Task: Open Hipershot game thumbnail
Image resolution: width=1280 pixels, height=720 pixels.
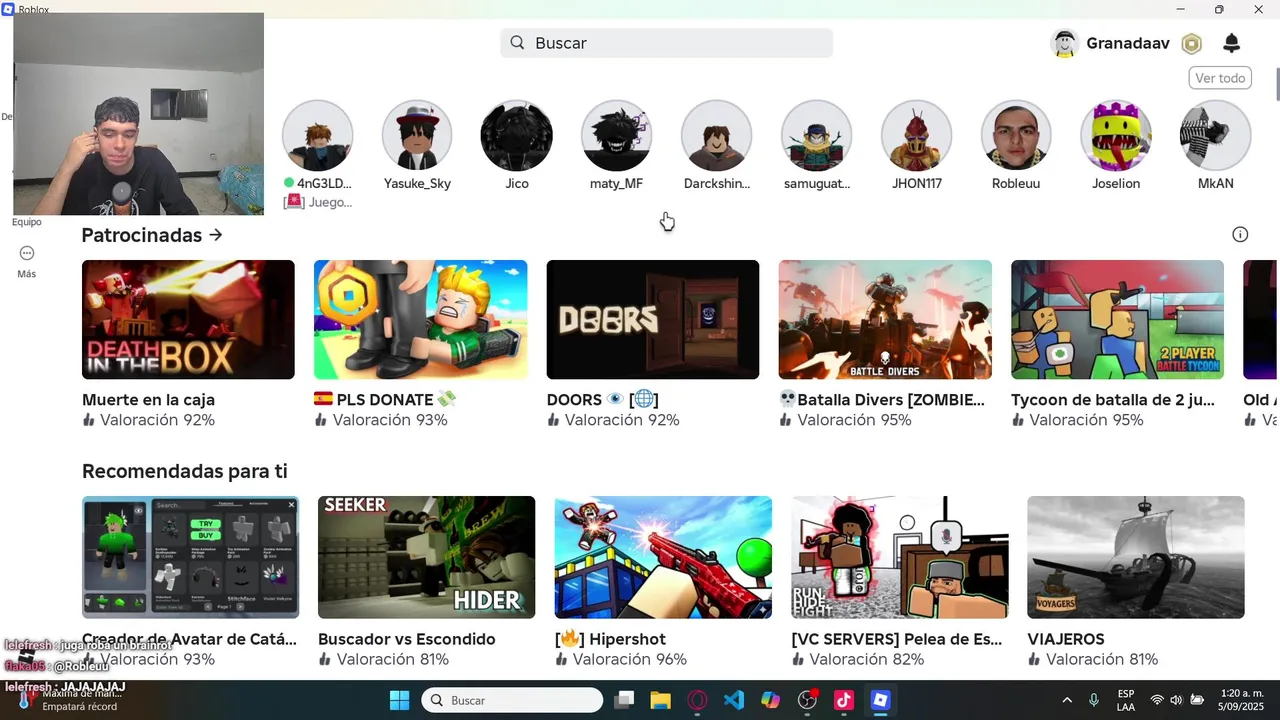Action: [663, 557]
